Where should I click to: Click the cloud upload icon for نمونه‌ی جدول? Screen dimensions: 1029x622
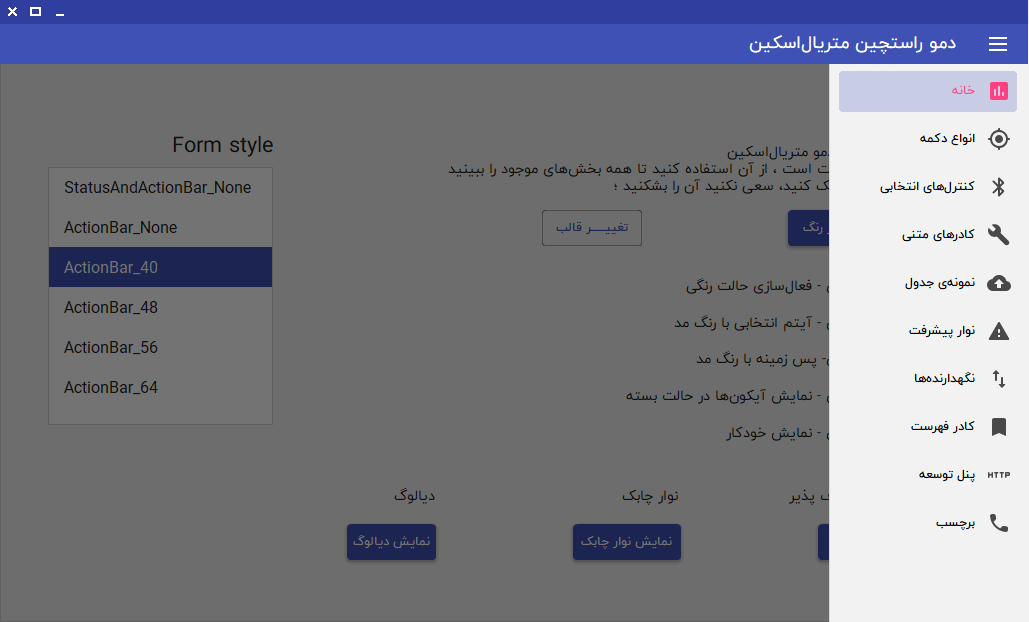(999, 283)
